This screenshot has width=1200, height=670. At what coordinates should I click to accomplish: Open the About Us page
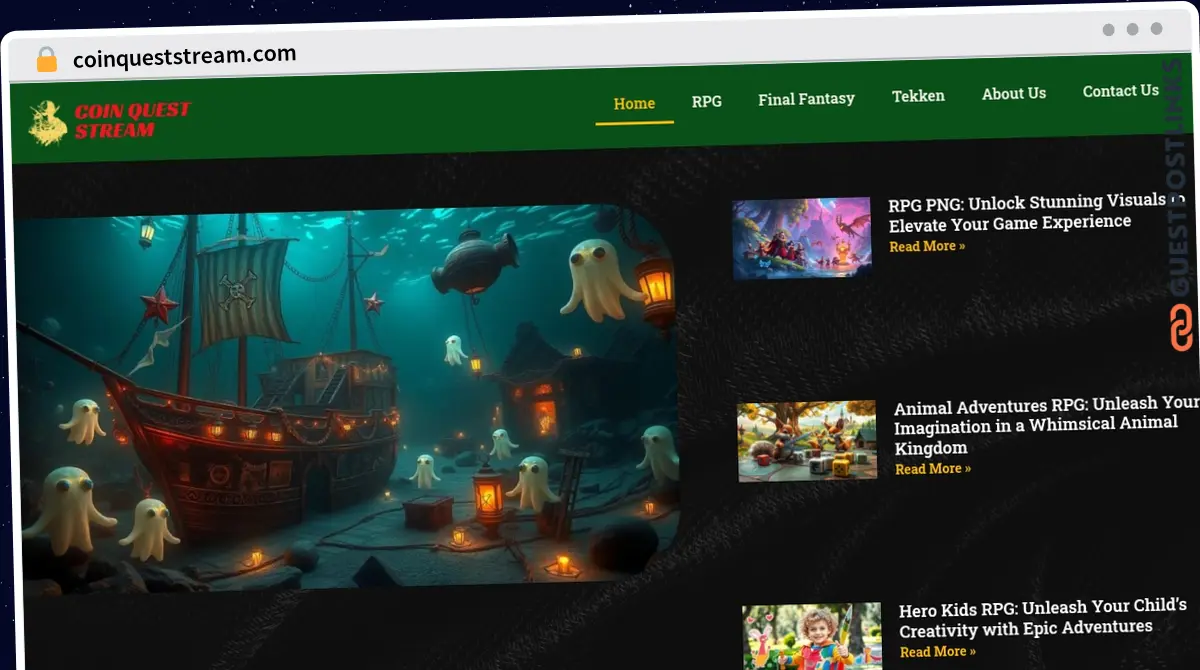[x=1014, y=93]
